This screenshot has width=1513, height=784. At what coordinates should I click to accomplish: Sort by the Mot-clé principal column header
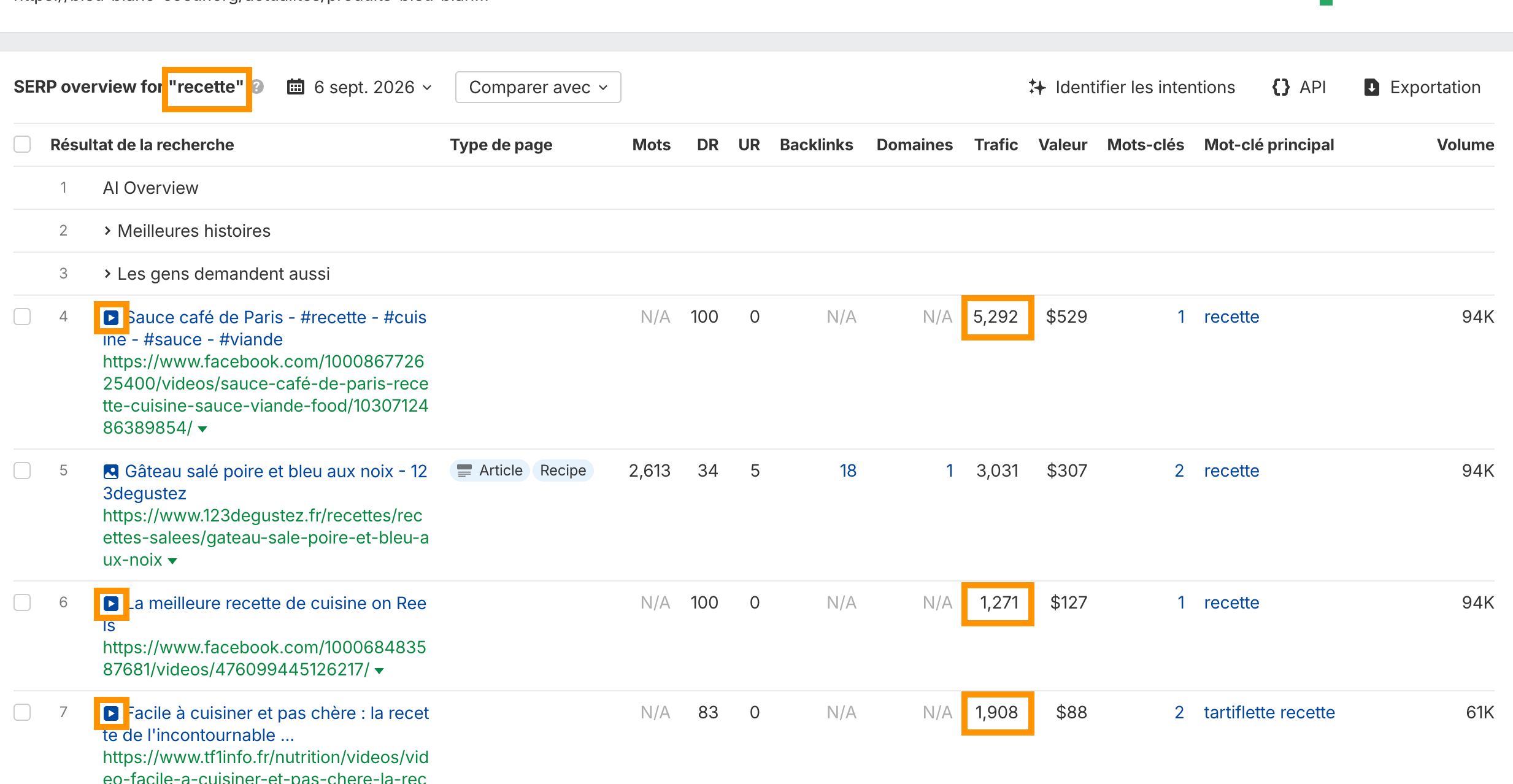click(x=1269, y=145)
